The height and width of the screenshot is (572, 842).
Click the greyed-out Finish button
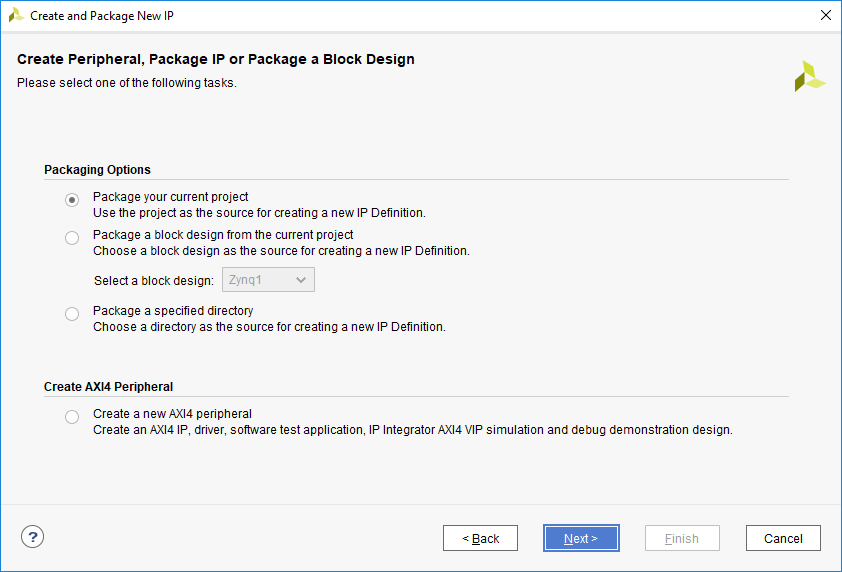(x=682, y=538)
